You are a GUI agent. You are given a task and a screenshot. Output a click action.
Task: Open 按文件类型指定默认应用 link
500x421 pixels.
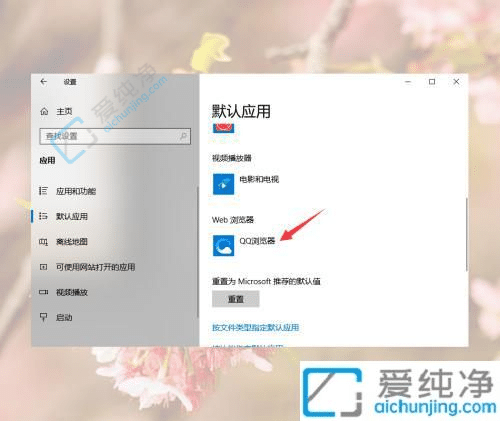click(256, 327)
